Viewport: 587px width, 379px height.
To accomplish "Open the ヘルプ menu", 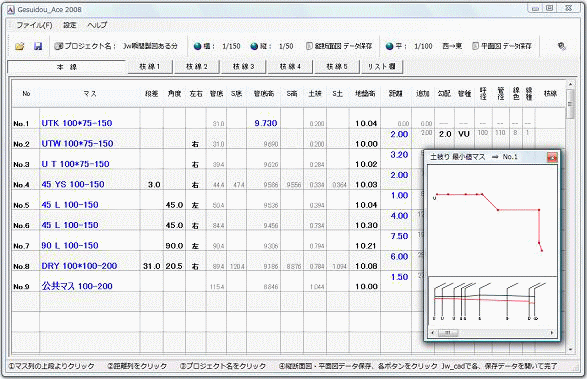I will pyautogui.click(x=97, y=25).
